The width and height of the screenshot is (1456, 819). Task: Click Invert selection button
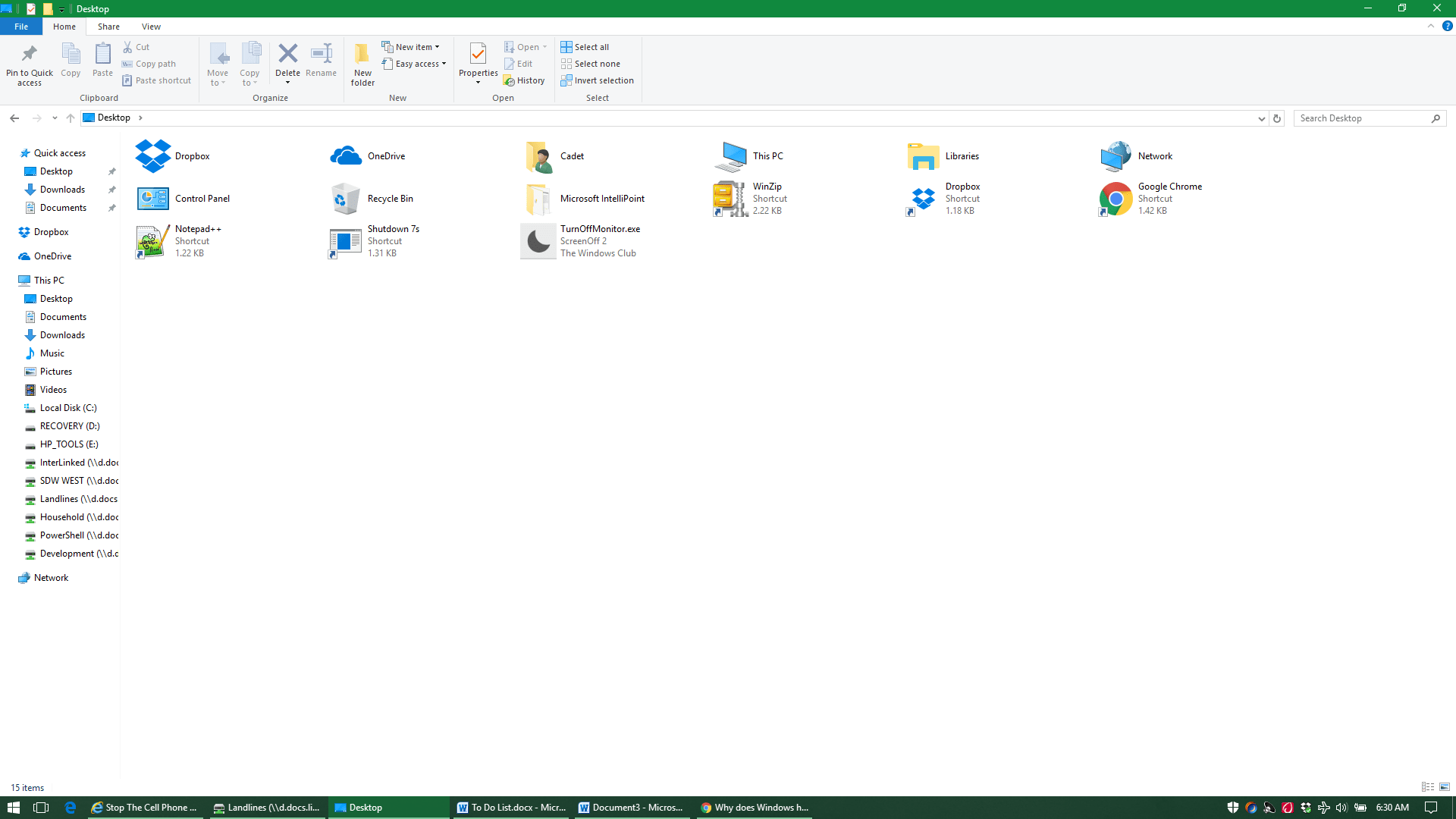tap(597, 80)
